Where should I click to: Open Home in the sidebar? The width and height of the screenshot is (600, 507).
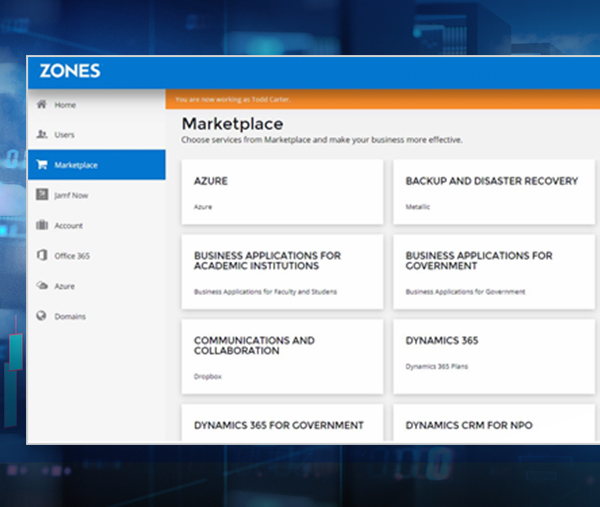click(x=97, y=104)
